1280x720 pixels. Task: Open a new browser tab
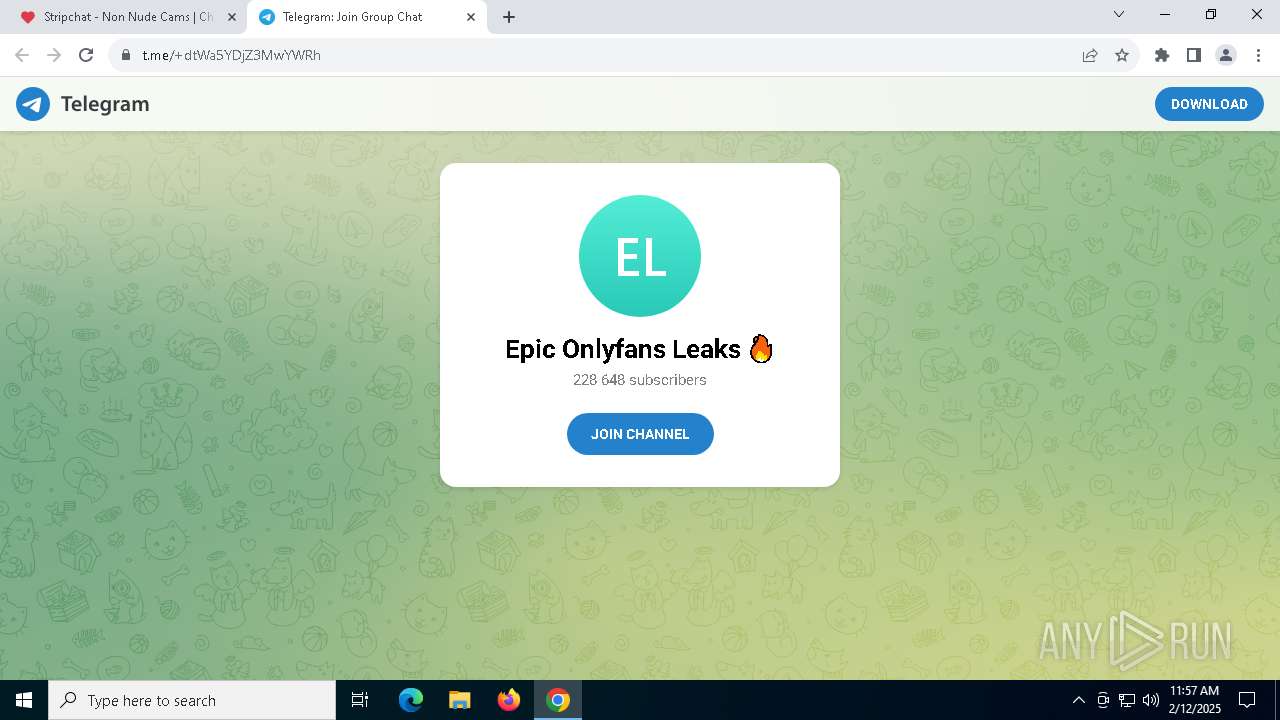(509, 17)
